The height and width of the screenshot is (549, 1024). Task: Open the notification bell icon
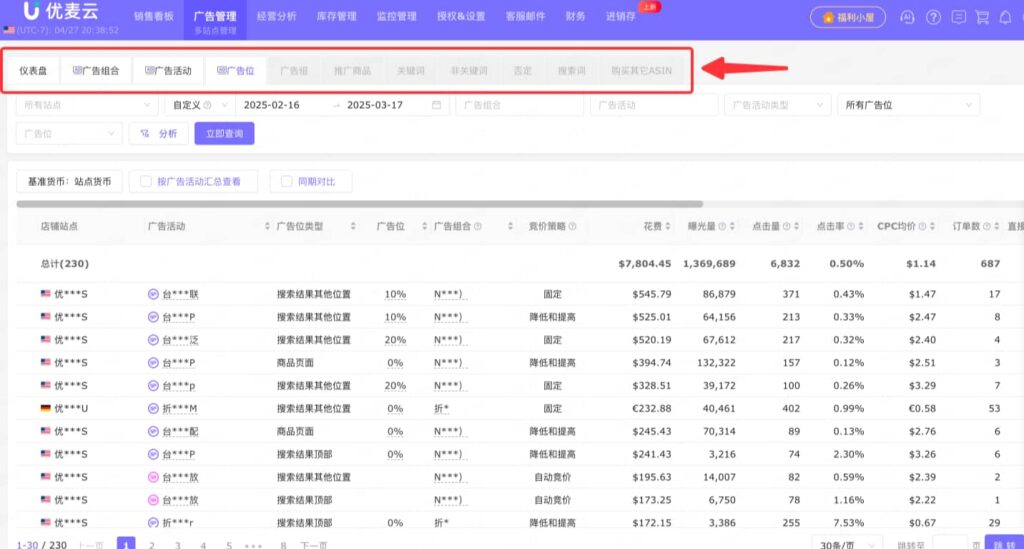(x=1006, y=18)
